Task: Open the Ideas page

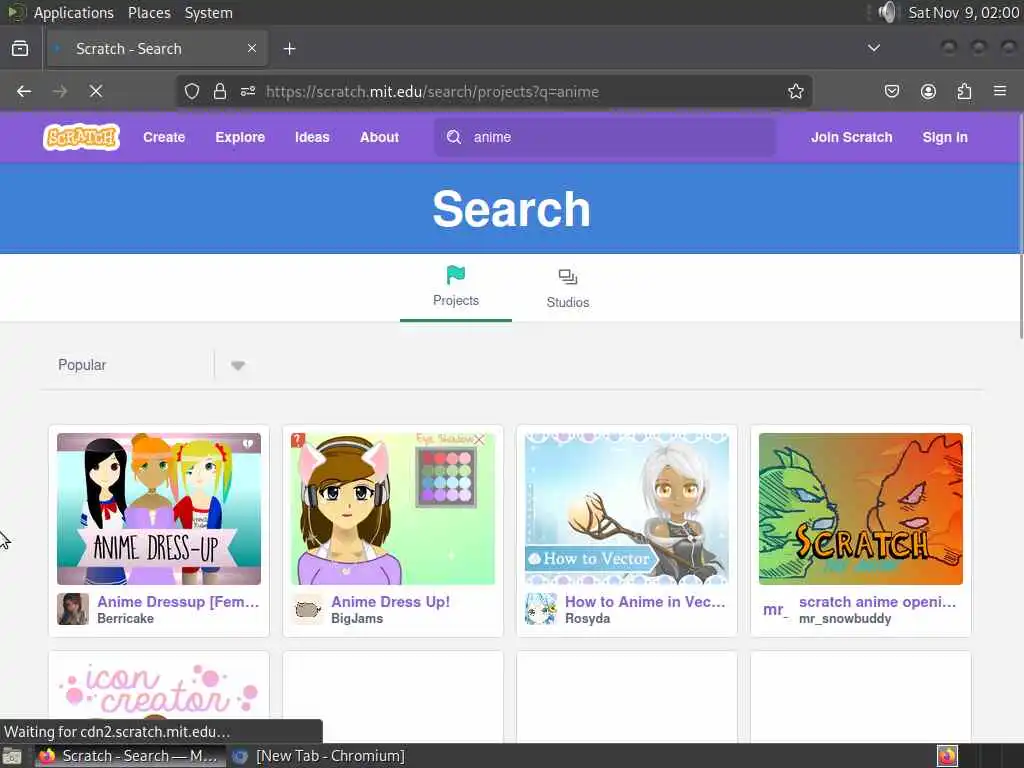Action: coord(312,137)
